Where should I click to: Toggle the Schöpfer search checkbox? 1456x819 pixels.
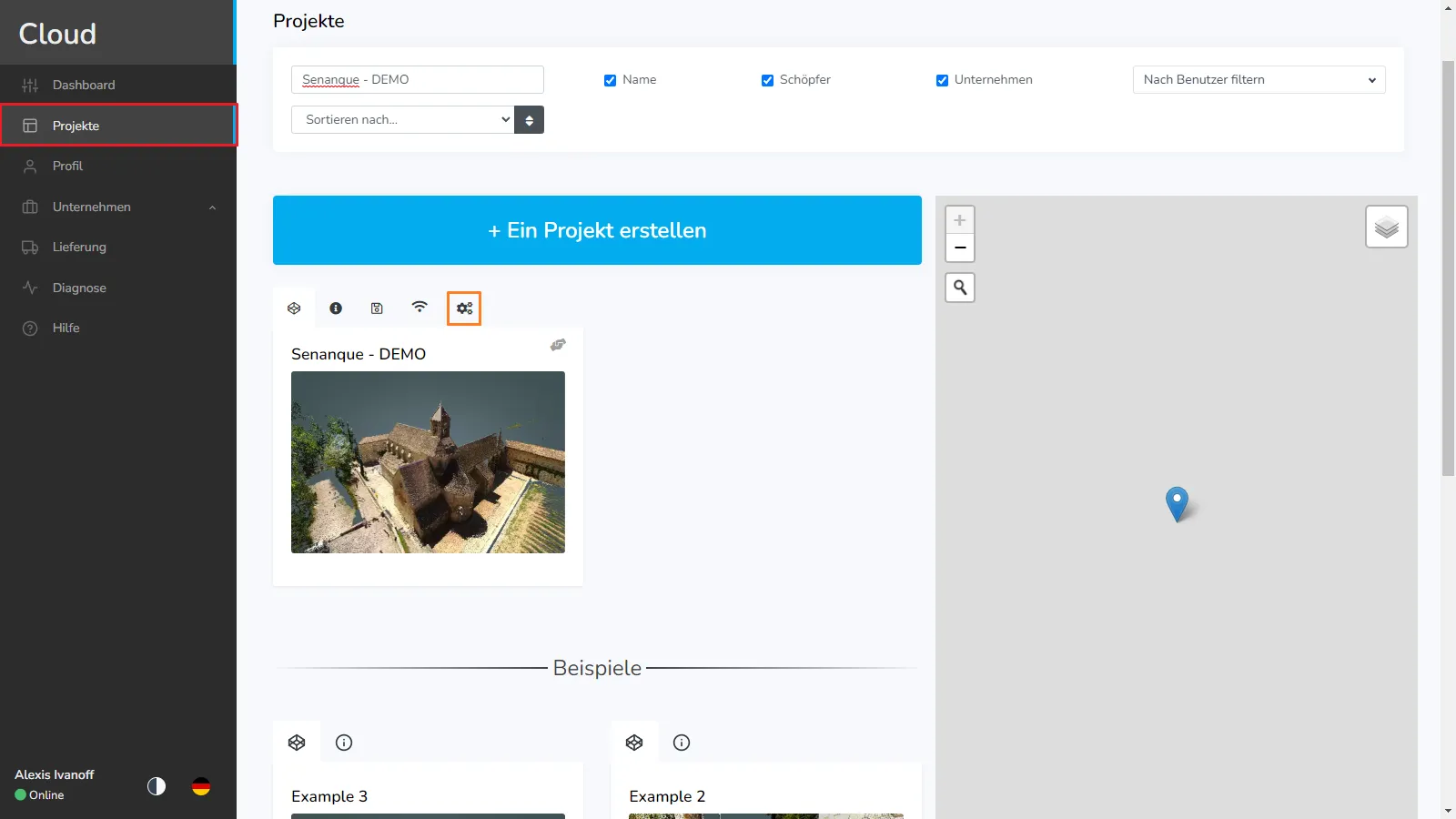coord(767,80)
